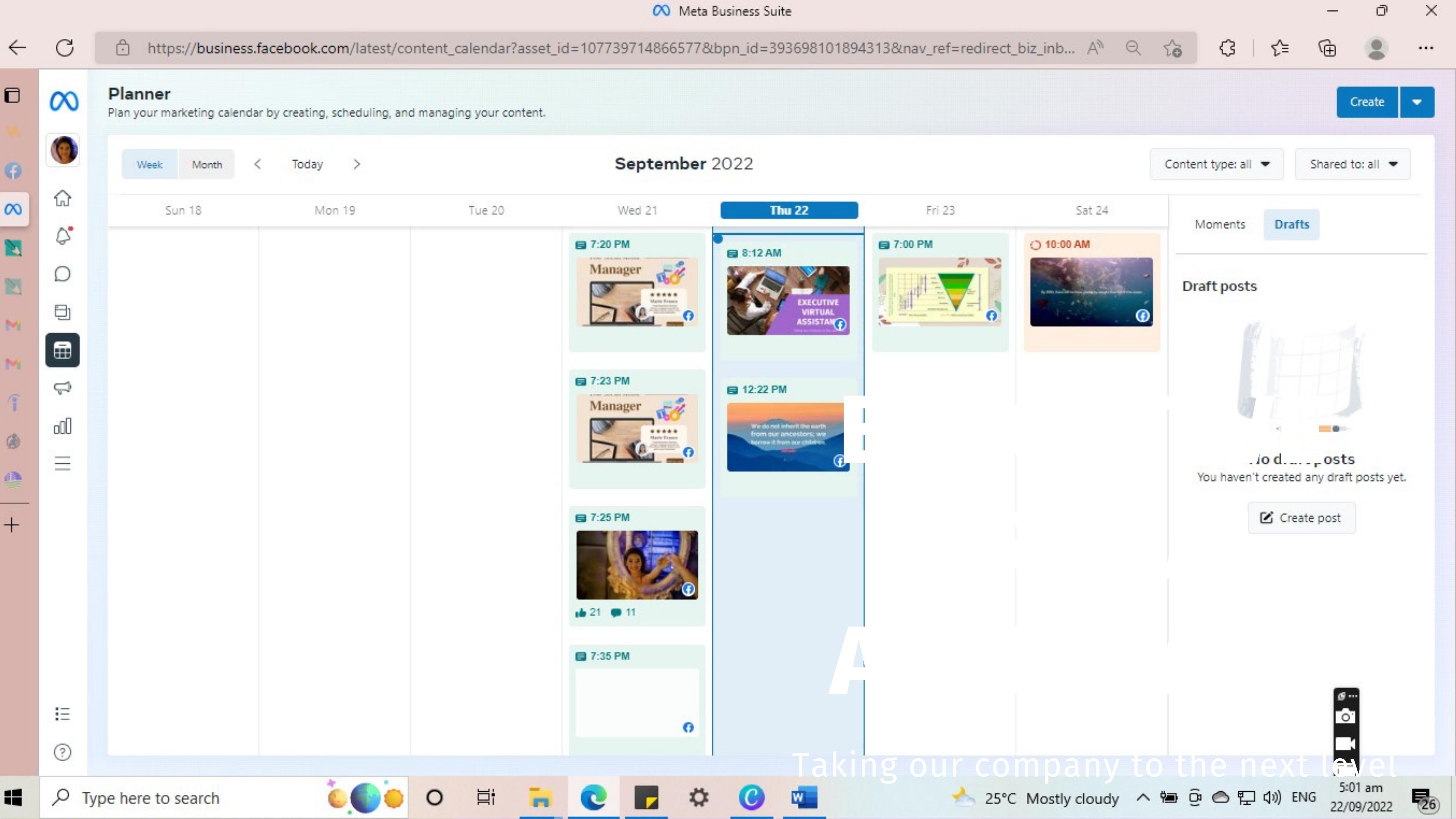
Task: Open the Create button dropdown arrow
Action: (1417, 102)
